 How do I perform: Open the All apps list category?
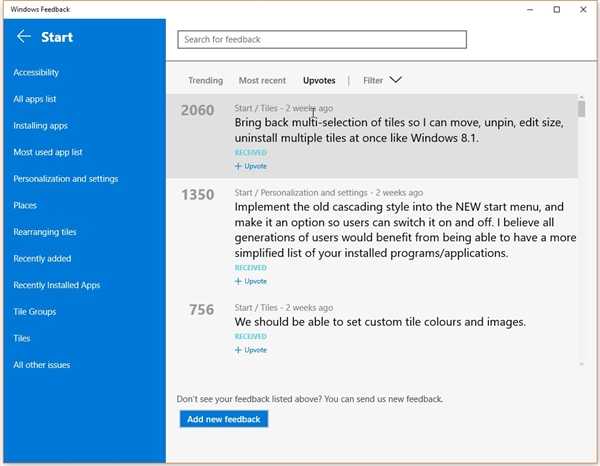[35, 99]
